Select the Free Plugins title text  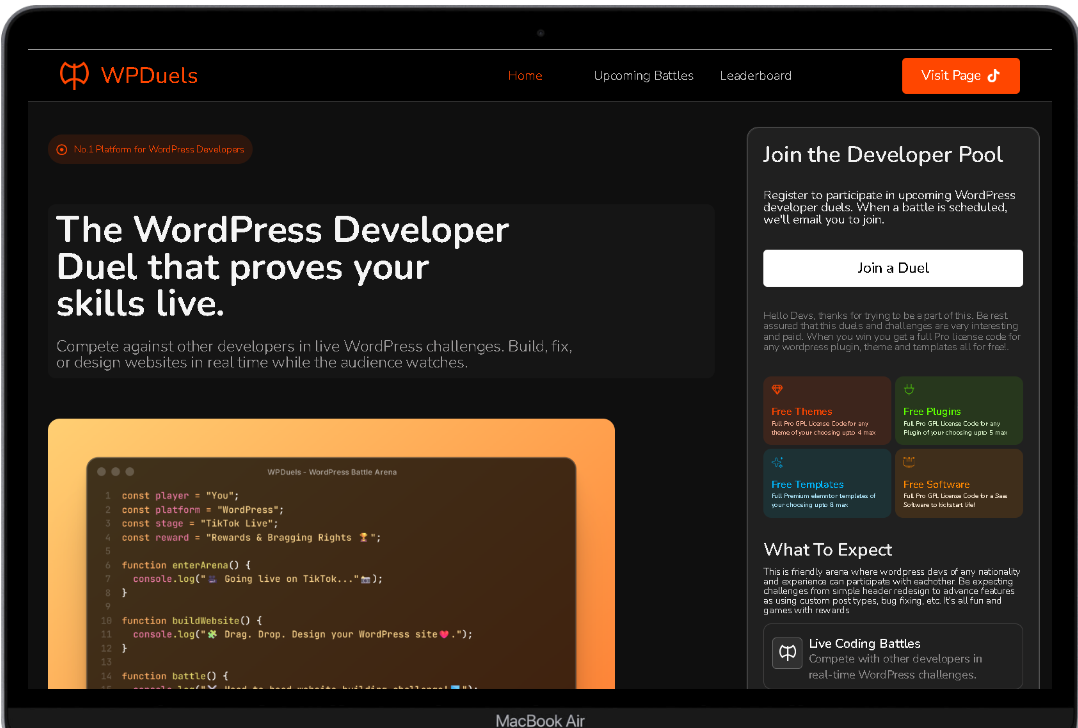[931, 412]
